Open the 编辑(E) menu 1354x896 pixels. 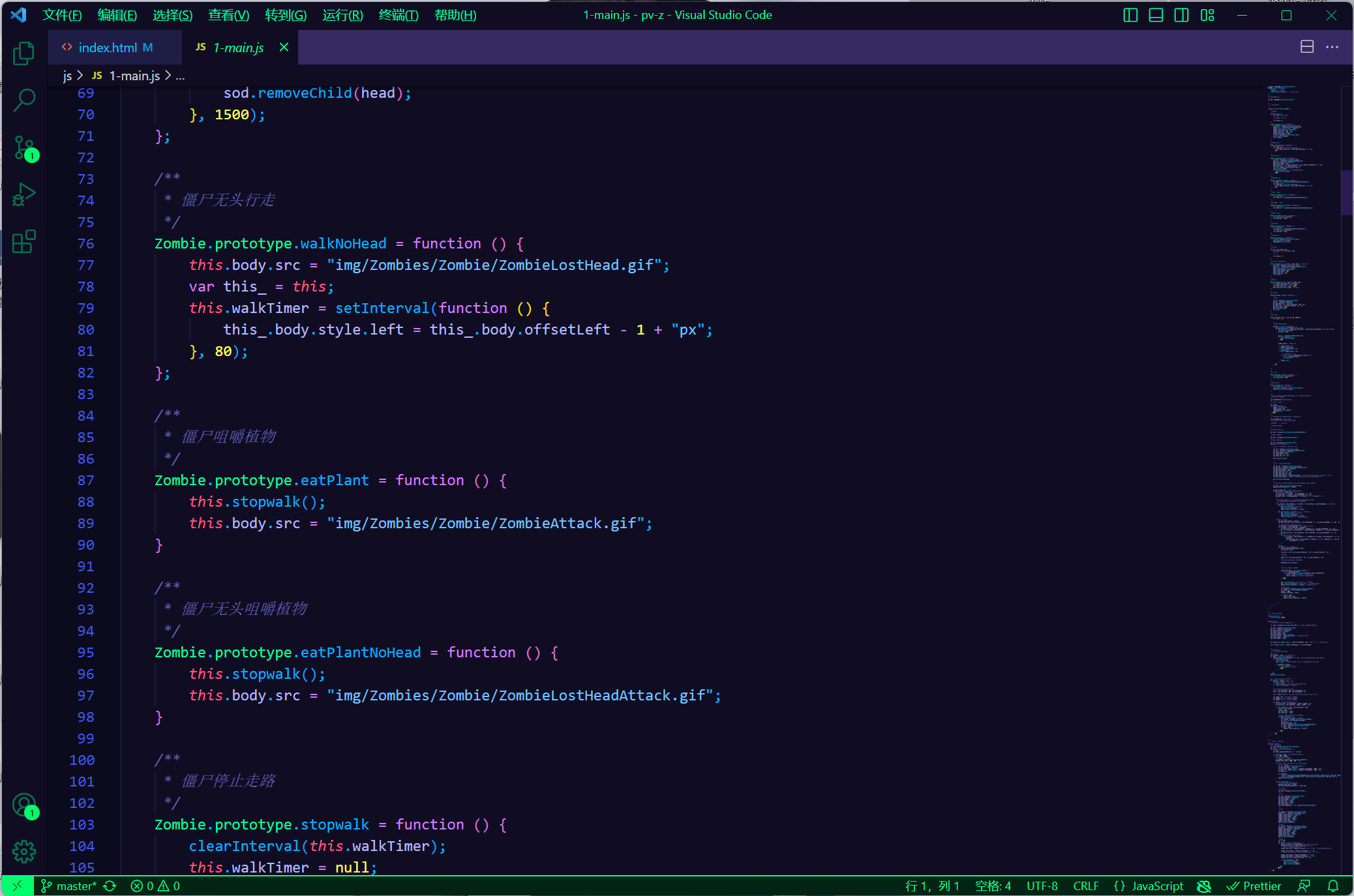[117, 15]
